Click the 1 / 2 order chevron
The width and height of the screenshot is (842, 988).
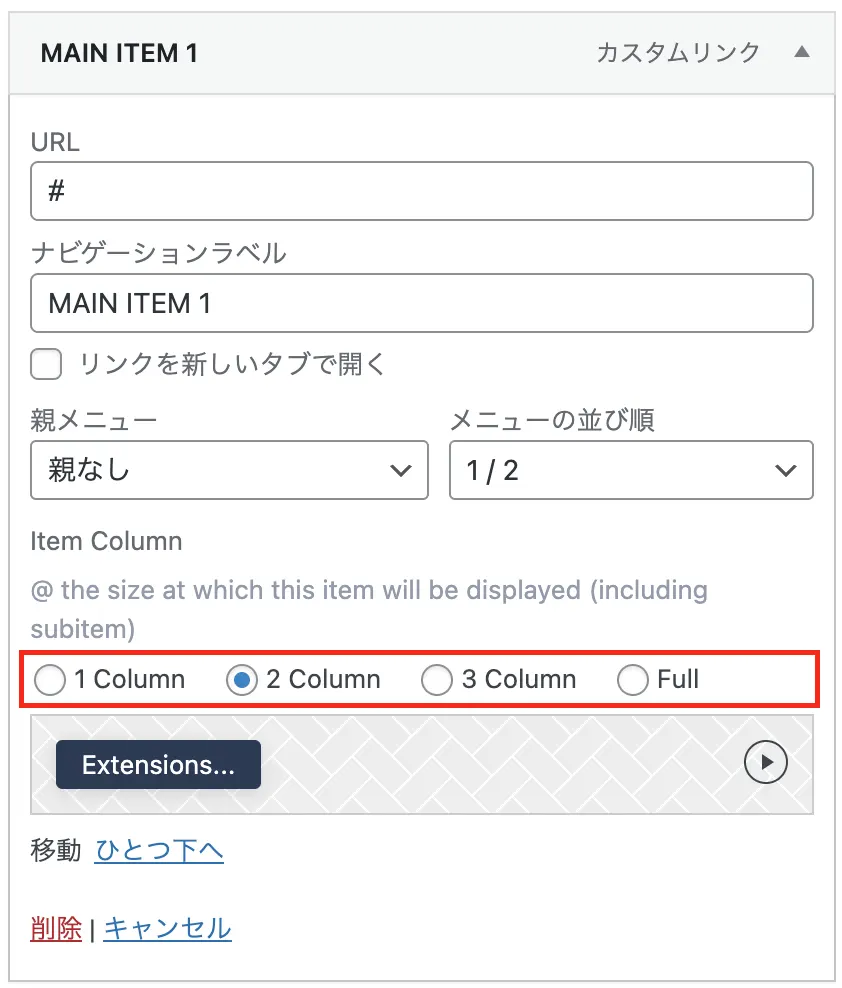click(785, 470)
